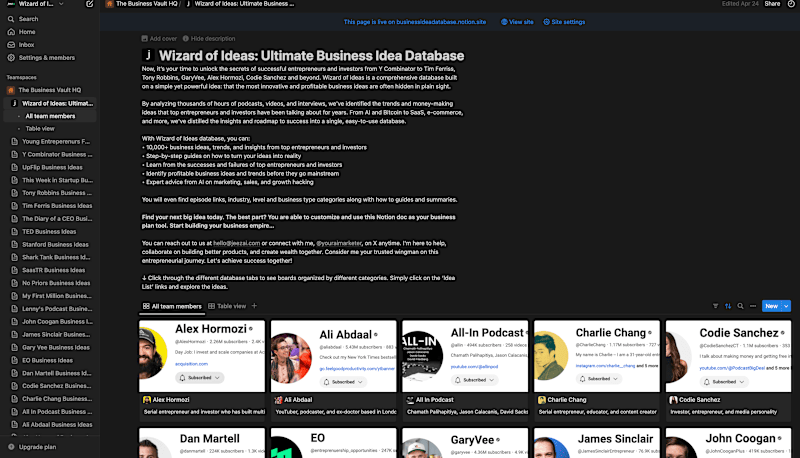
Task: Open All team members sidebar view
Action: [x=49, y=116]
